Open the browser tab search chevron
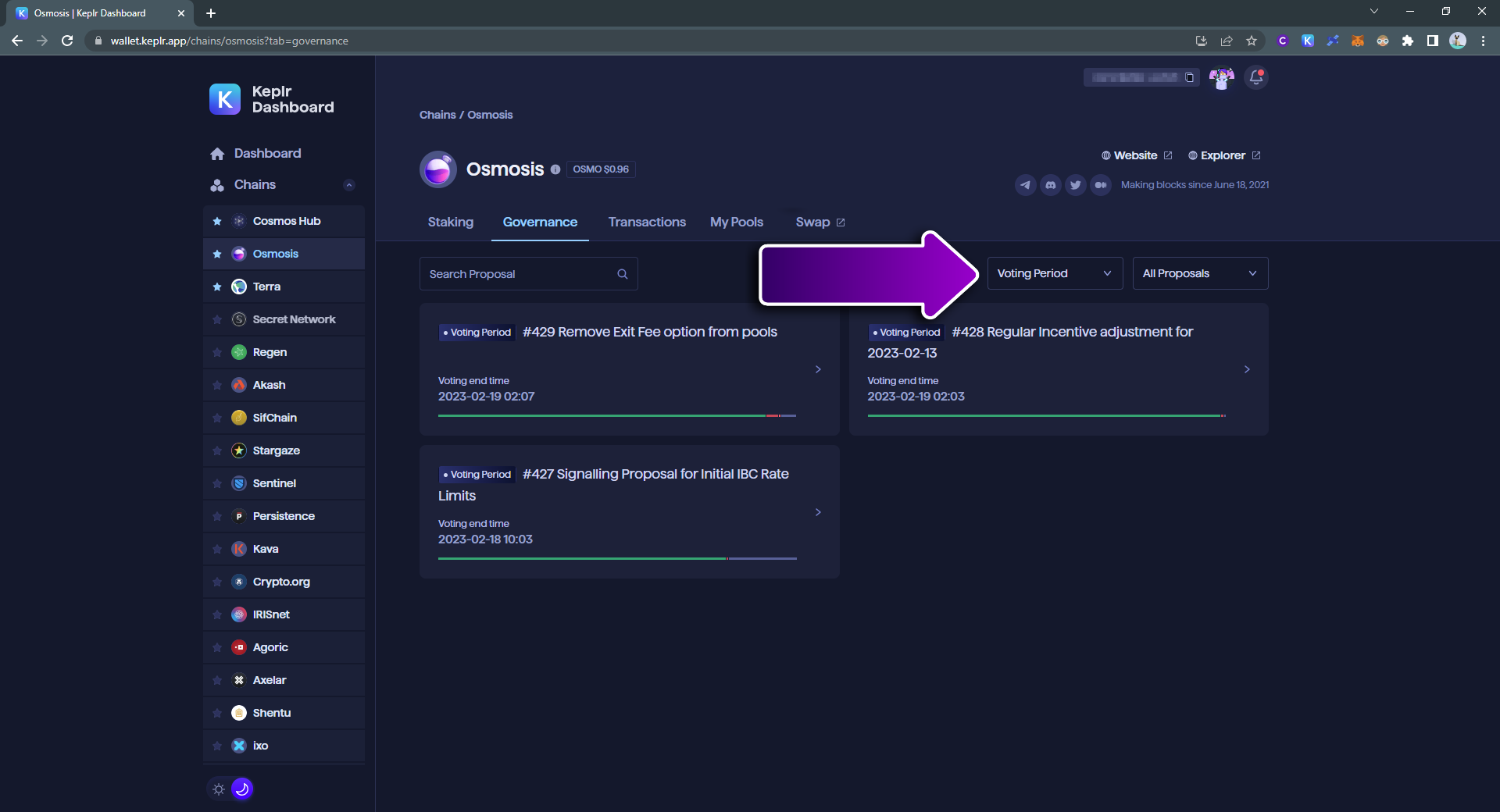The height and width of the screenshot is (812, 1500). tap(1374, 12)
